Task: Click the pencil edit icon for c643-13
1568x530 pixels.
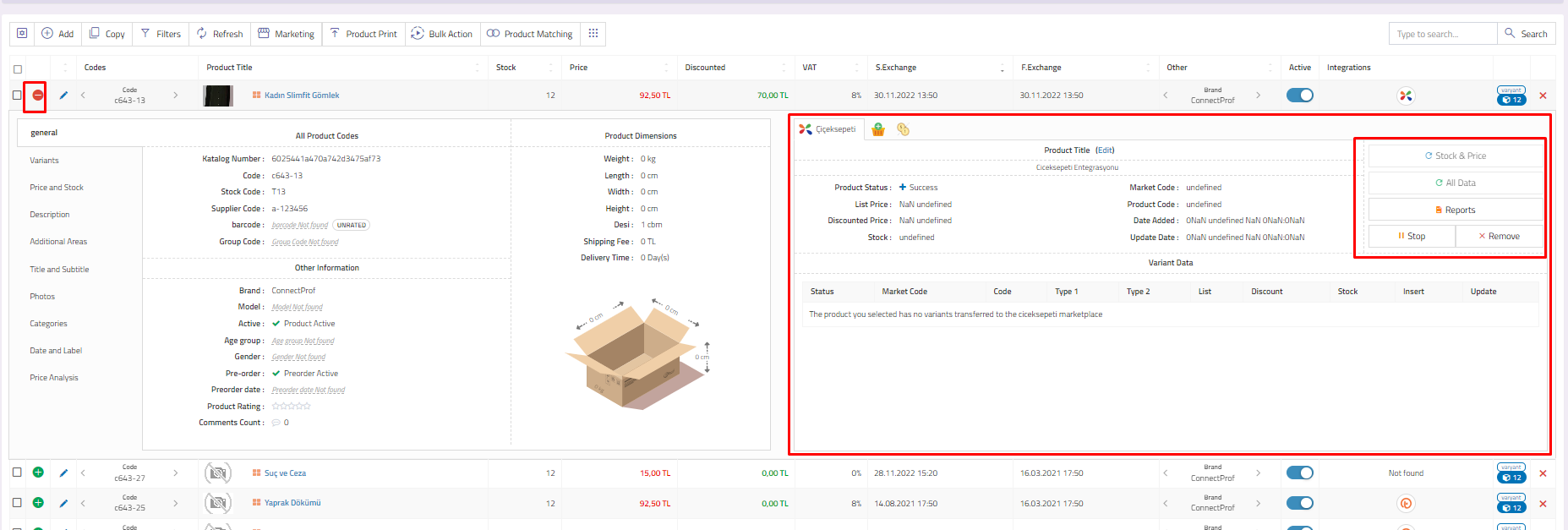Action: click(63, 96)
